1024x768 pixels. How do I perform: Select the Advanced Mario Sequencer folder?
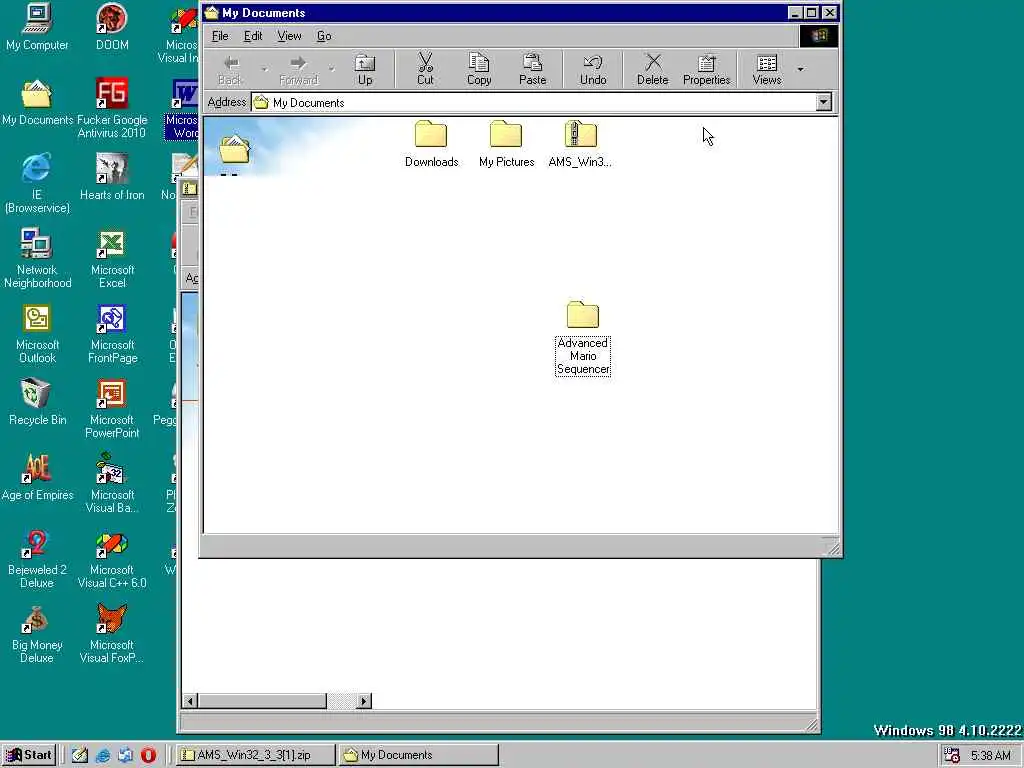click(583, 338)
